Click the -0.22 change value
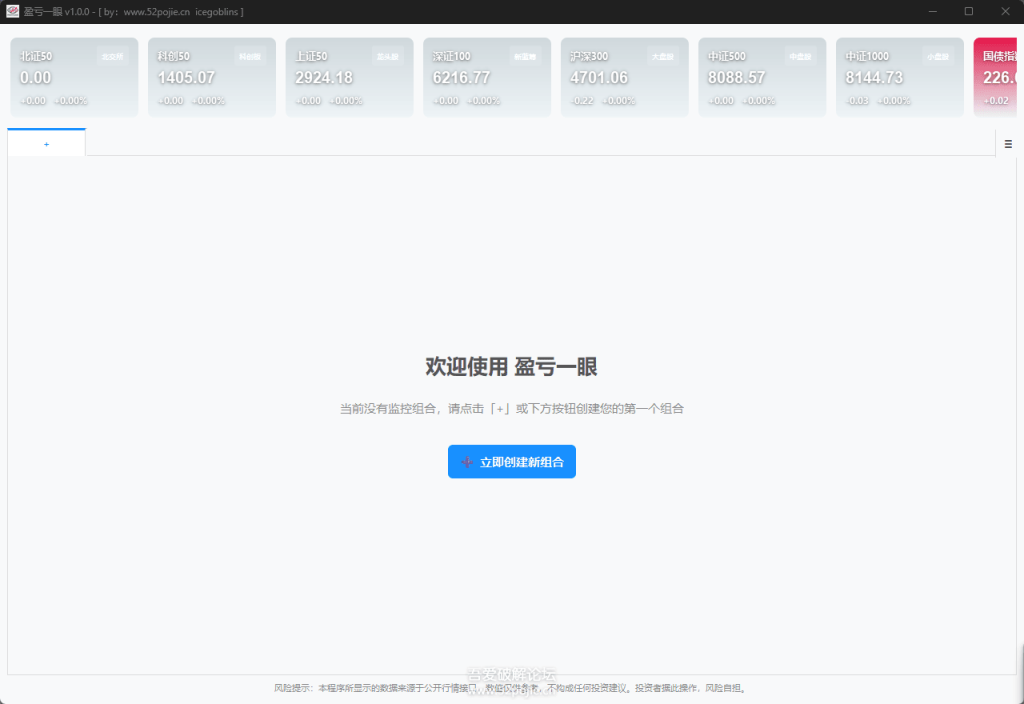The image size is (1024, 704). (x=583, y=101)
